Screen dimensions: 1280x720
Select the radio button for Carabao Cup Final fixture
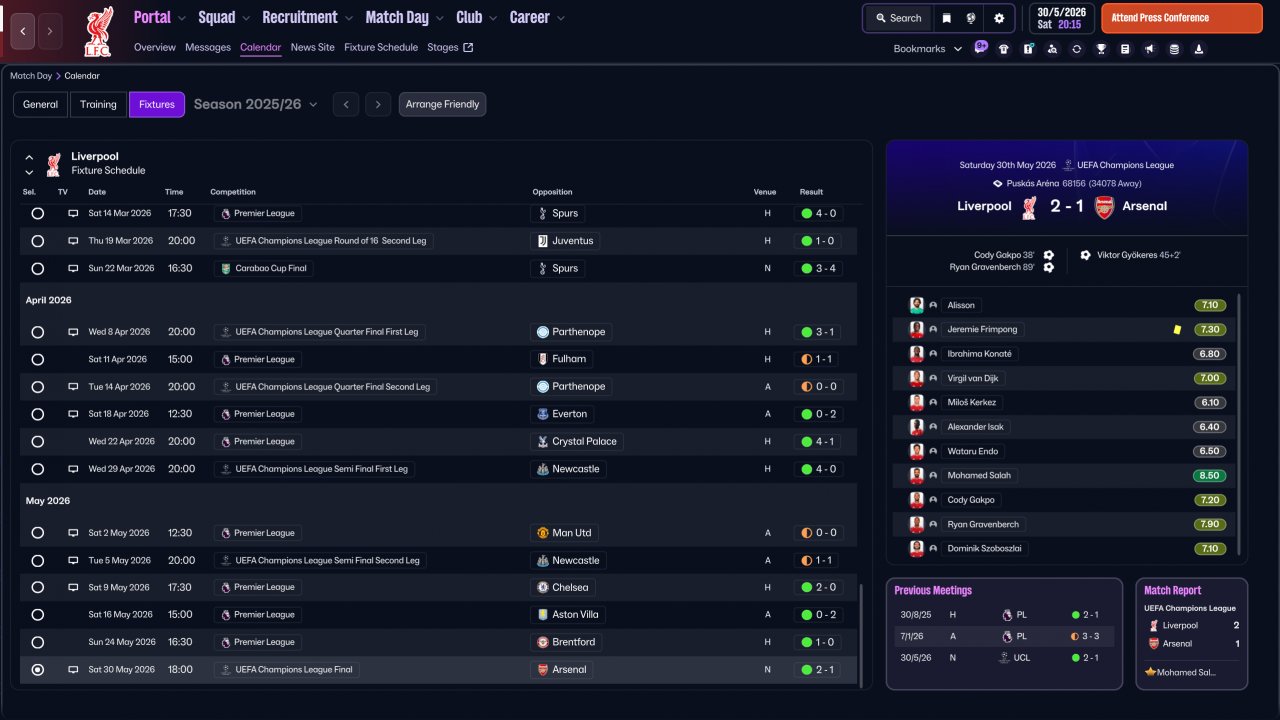pos(38,269)
